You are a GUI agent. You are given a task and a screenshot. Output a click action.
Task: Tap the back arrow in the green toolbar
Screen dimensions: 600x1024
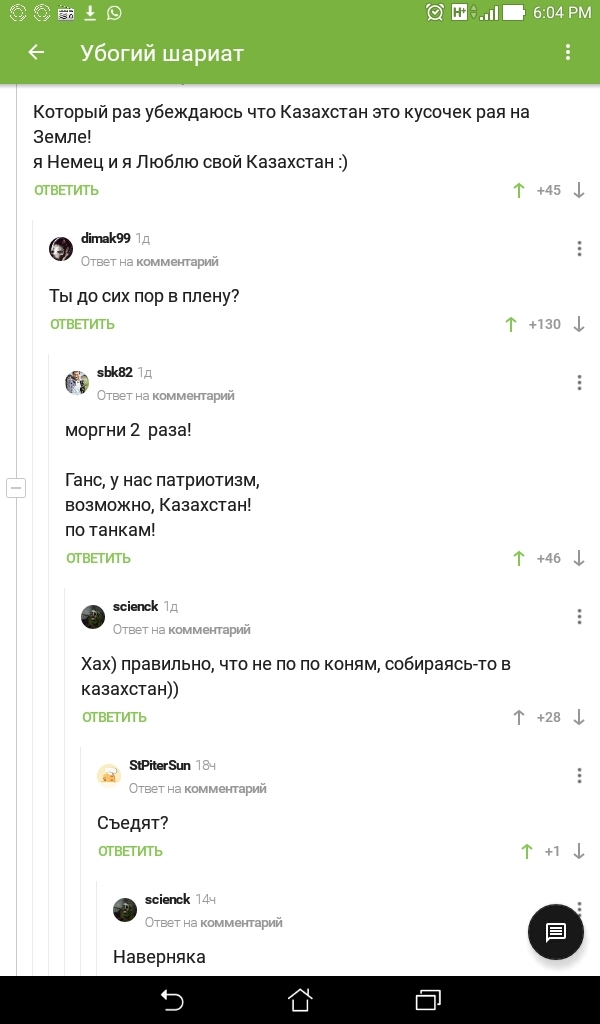35,53
